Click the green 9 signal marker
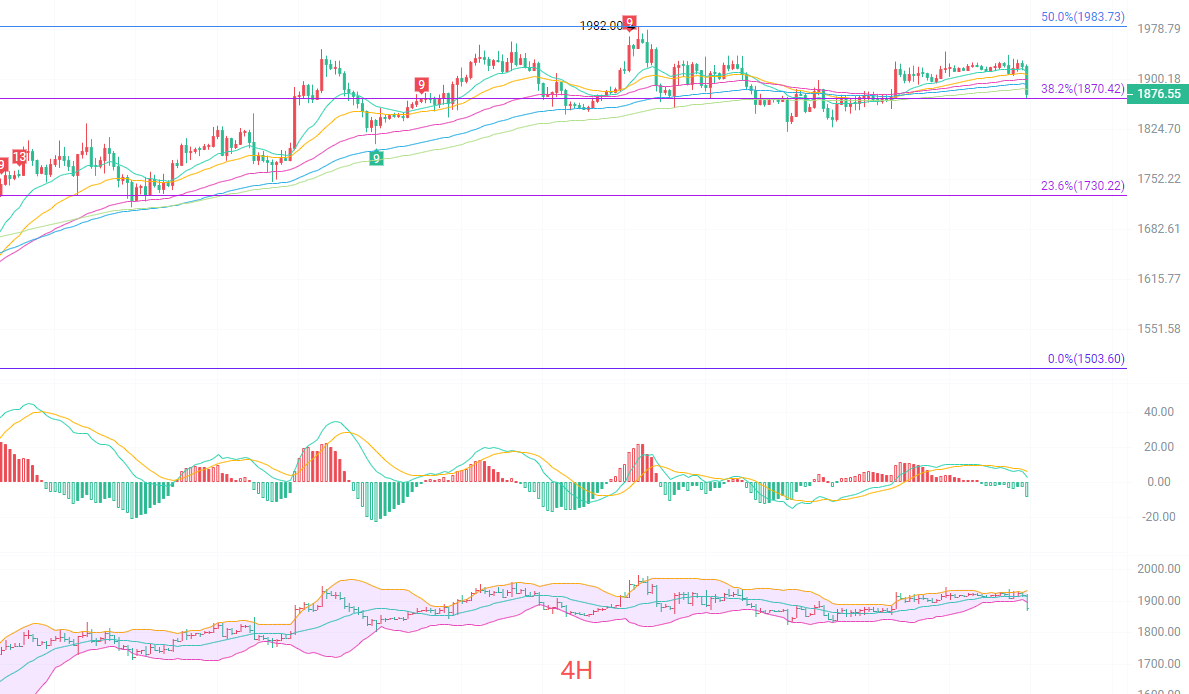Image resolution: width=1189 pixels, height=694 pixels. pos(376,158)
